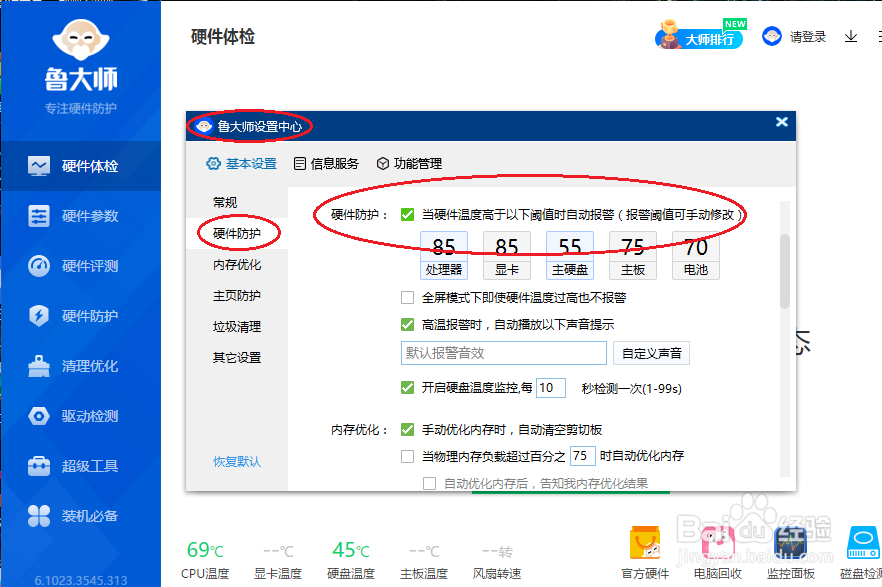Switch to 信息服务 tab
The height and width of the screenshot is (587, 882).
pos(326,164)
